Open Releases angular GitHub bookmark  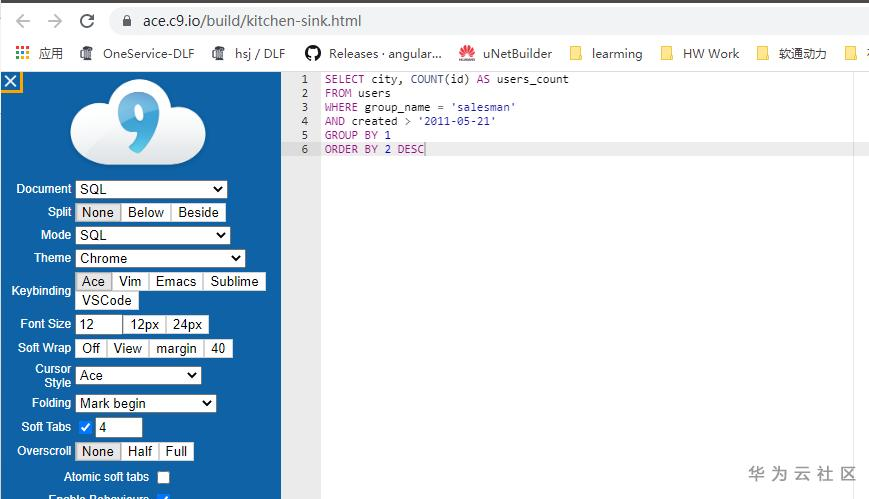374,53
